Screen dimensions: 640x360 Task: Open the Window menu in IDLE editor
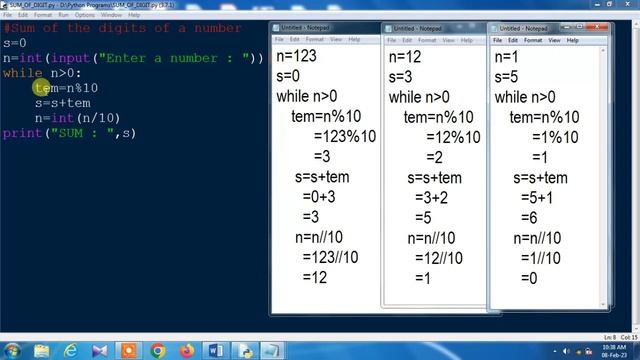(x=111, y=15)
